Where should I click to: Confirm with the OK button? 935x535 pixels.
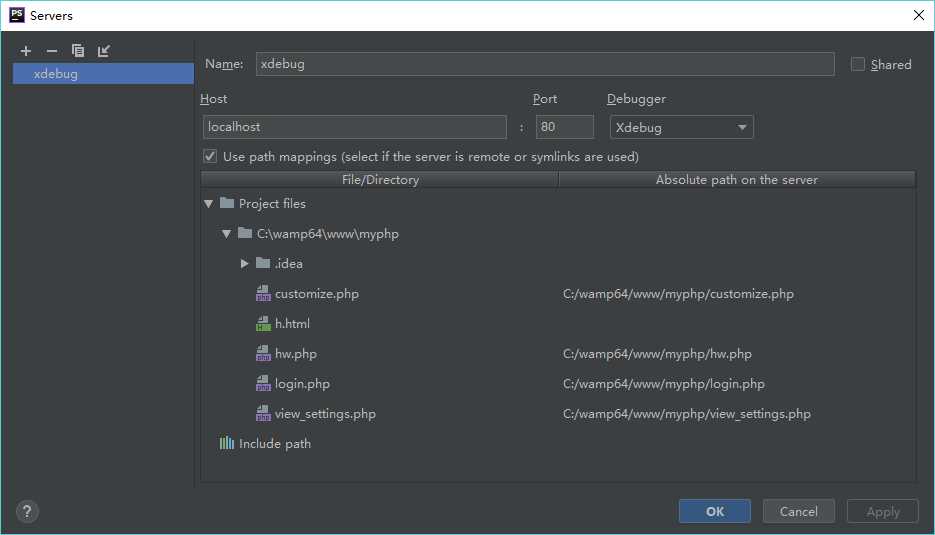[x=714, y=511]
